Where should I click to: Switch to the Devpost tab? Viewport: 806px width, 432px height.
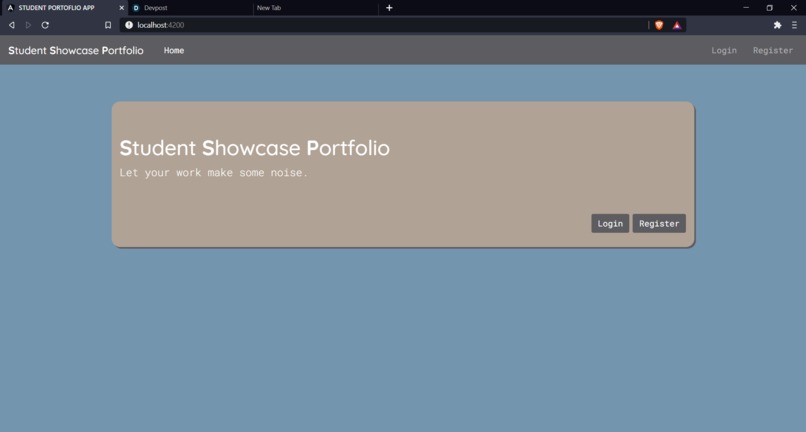190,8
